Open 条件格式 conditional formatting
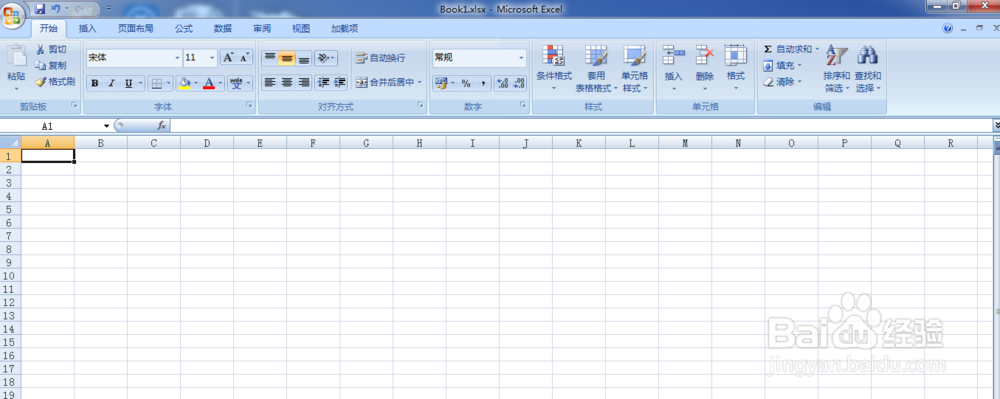This screenshot has height=399, width=1000. tap(554, 68)
